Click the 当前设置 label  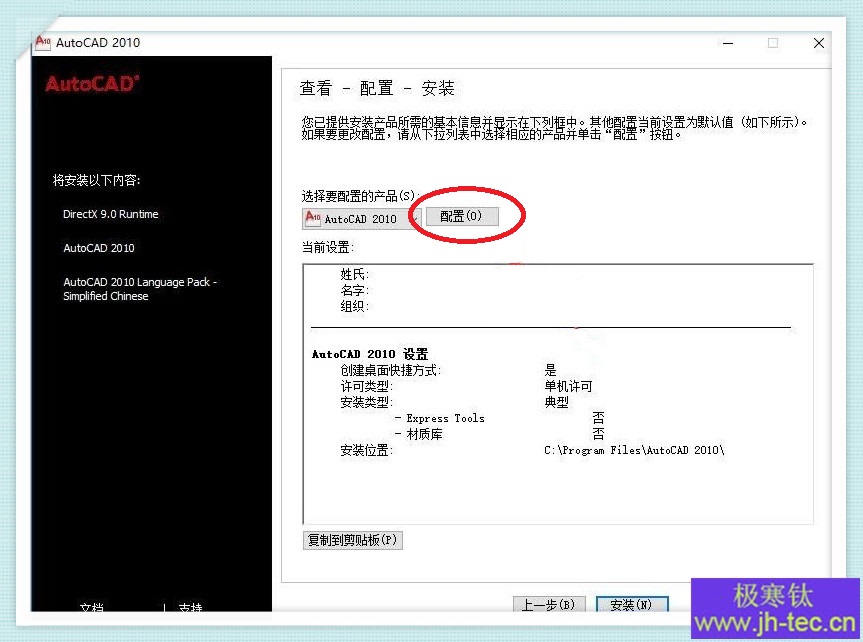tap(327, 247)
